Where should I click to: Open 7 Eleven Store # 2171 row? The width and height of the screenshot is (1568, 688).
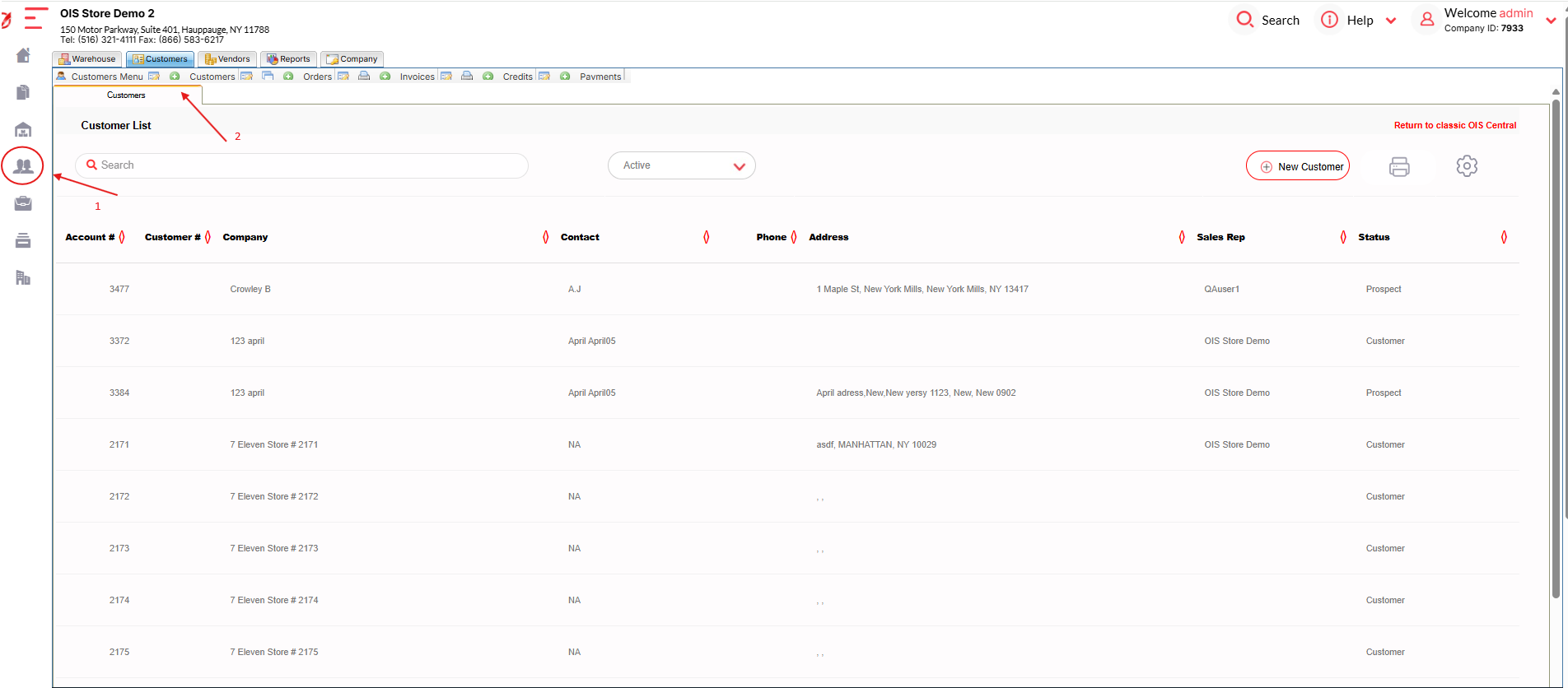[x=786, y=444]
